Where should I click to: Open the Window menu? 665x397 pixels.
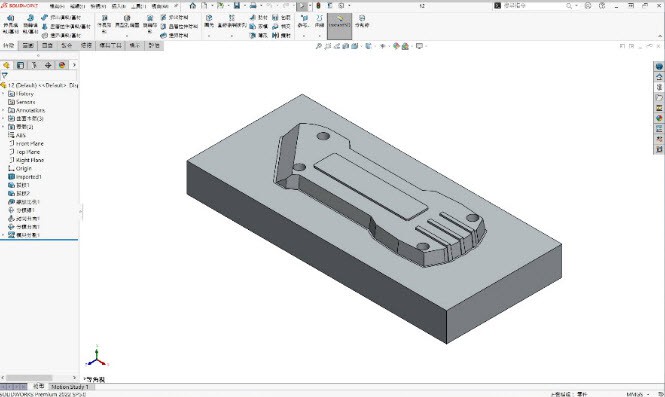[160, 6]
